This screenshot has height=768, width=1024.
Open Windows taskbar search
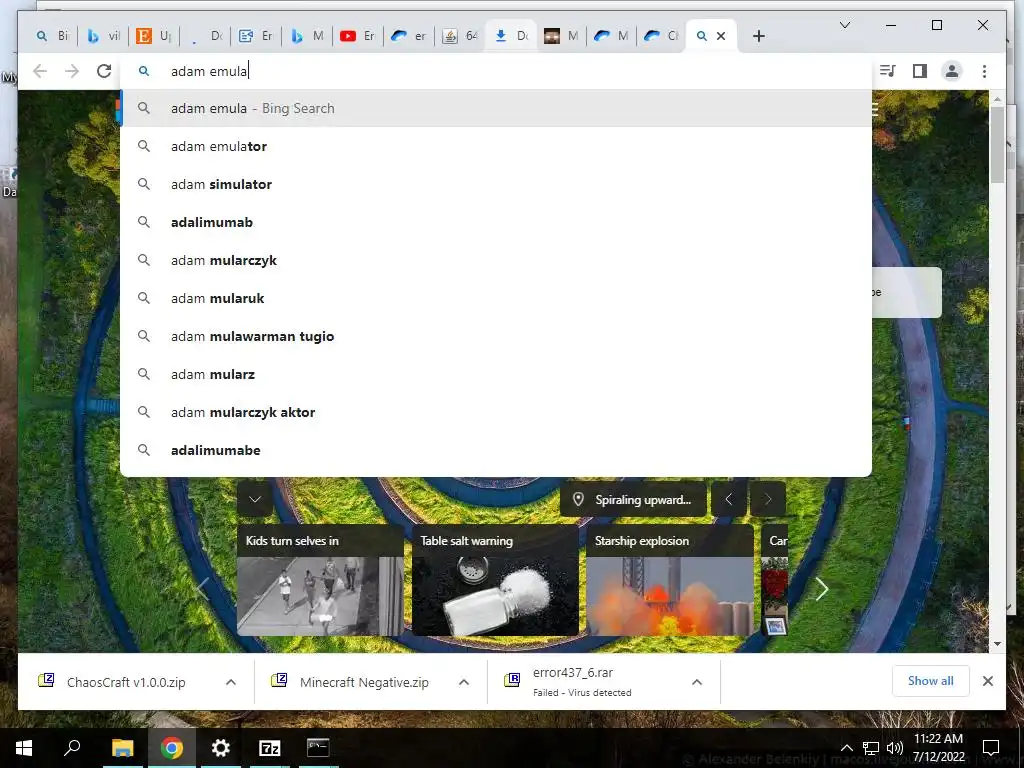coord(72,748)
